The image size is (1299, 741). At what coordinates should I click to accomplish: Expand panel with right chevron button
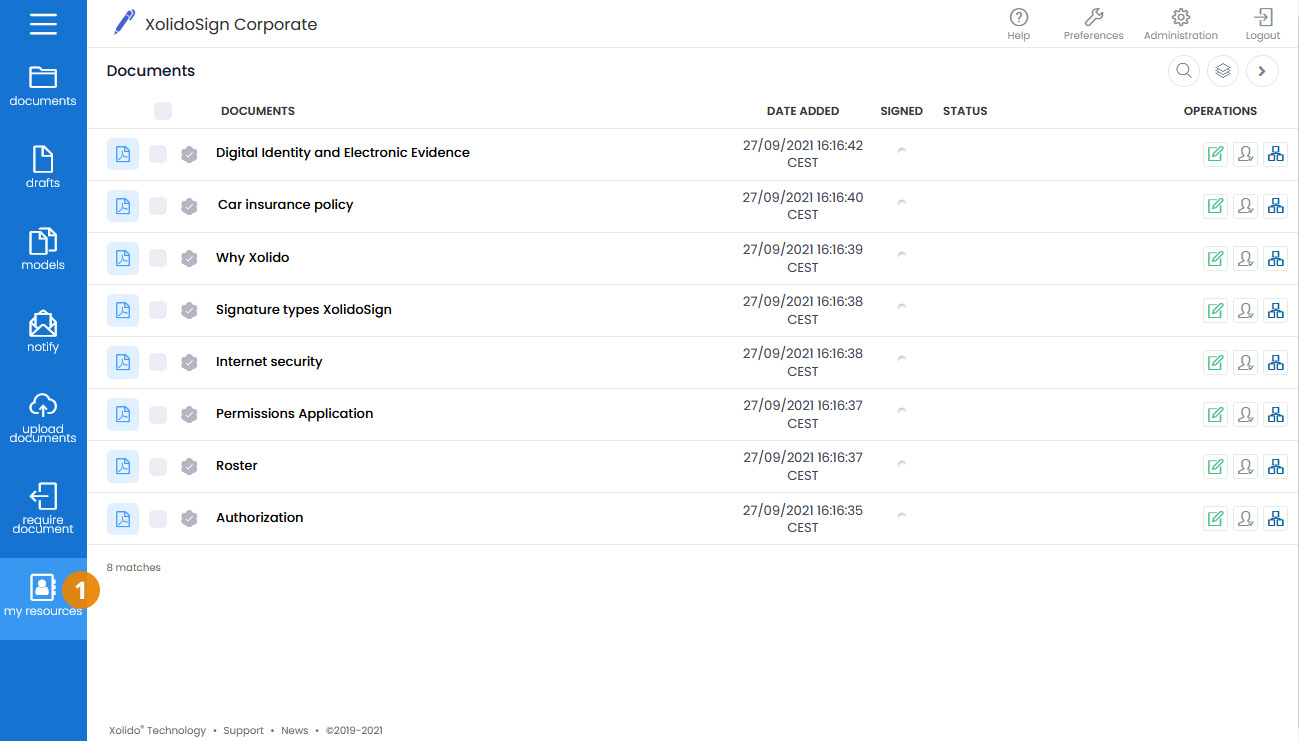(1262, 71)
